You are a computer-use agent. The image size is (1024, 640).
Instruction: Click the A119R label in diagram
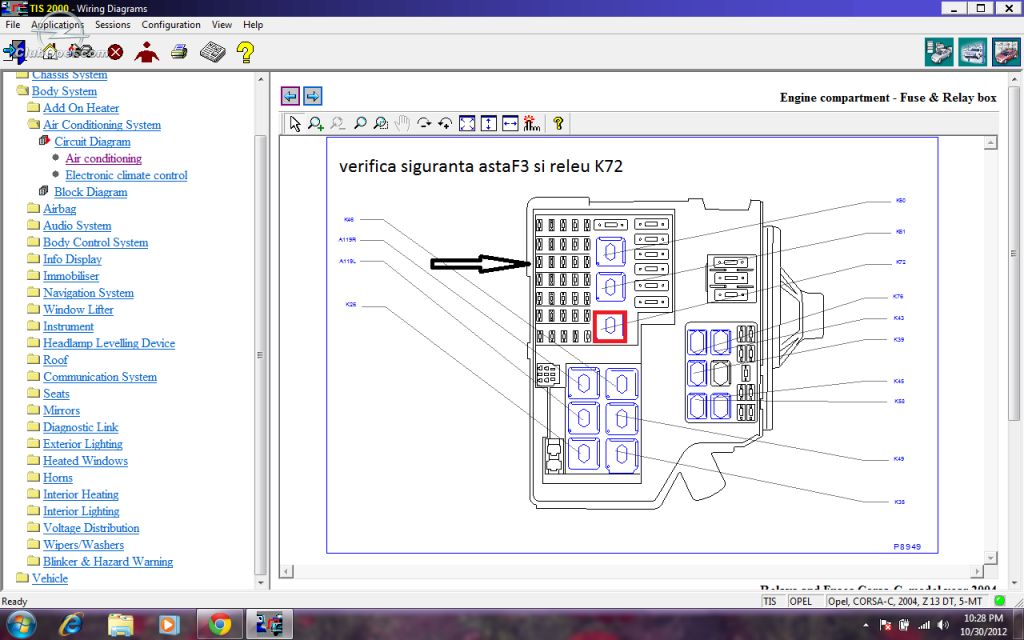pyautogui.click(x=347, y=240)
